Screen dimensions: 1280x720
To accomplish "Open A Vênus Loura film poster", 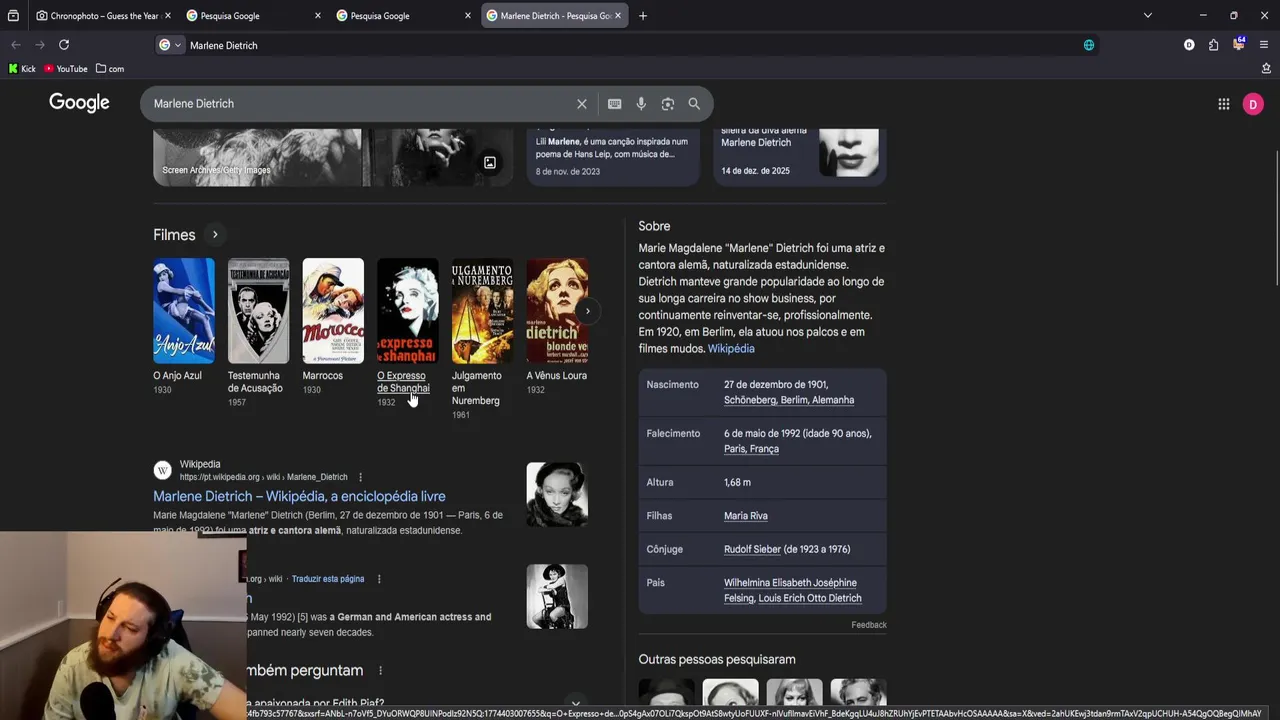I will (557, 311).
